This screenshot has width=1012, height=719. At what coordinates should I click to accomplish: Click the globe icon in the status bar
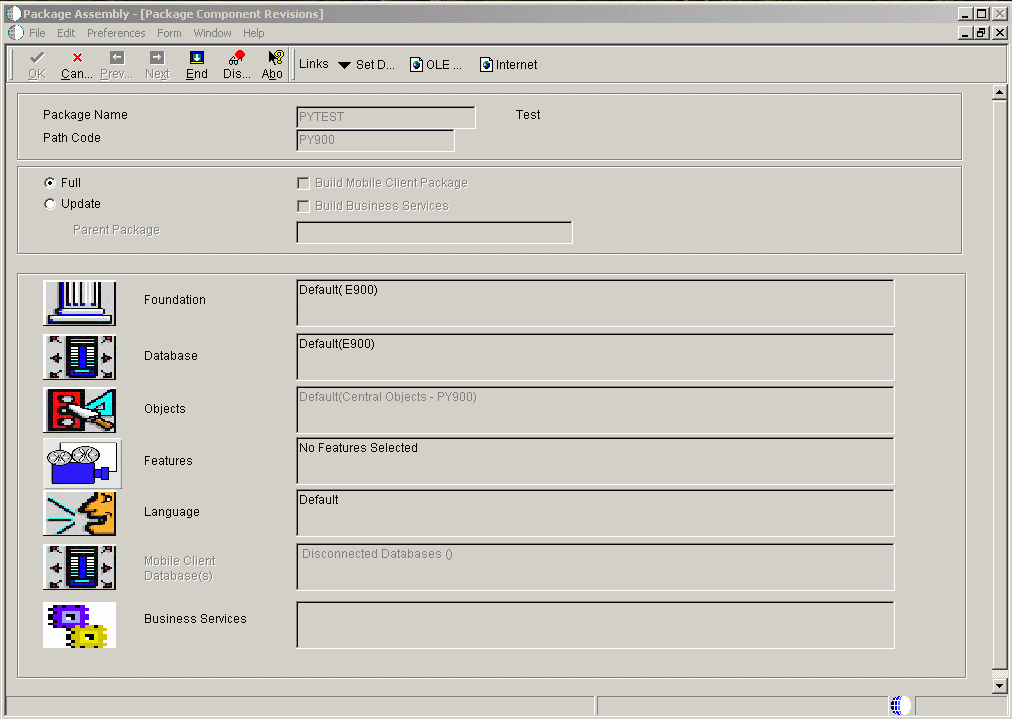897,704
